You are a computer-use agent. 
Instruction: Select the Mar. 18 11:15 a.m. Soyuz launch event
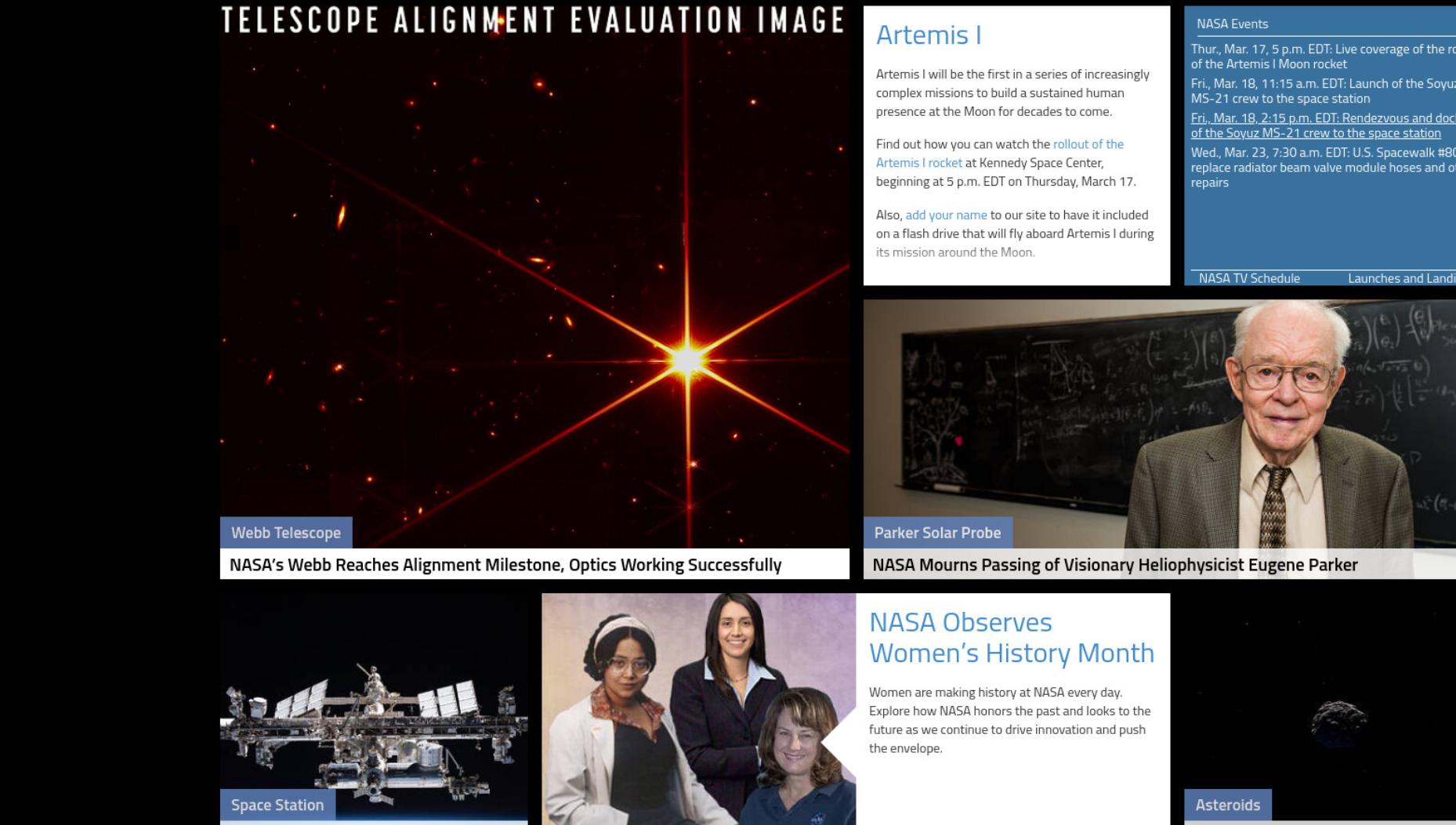[1324, 91]
